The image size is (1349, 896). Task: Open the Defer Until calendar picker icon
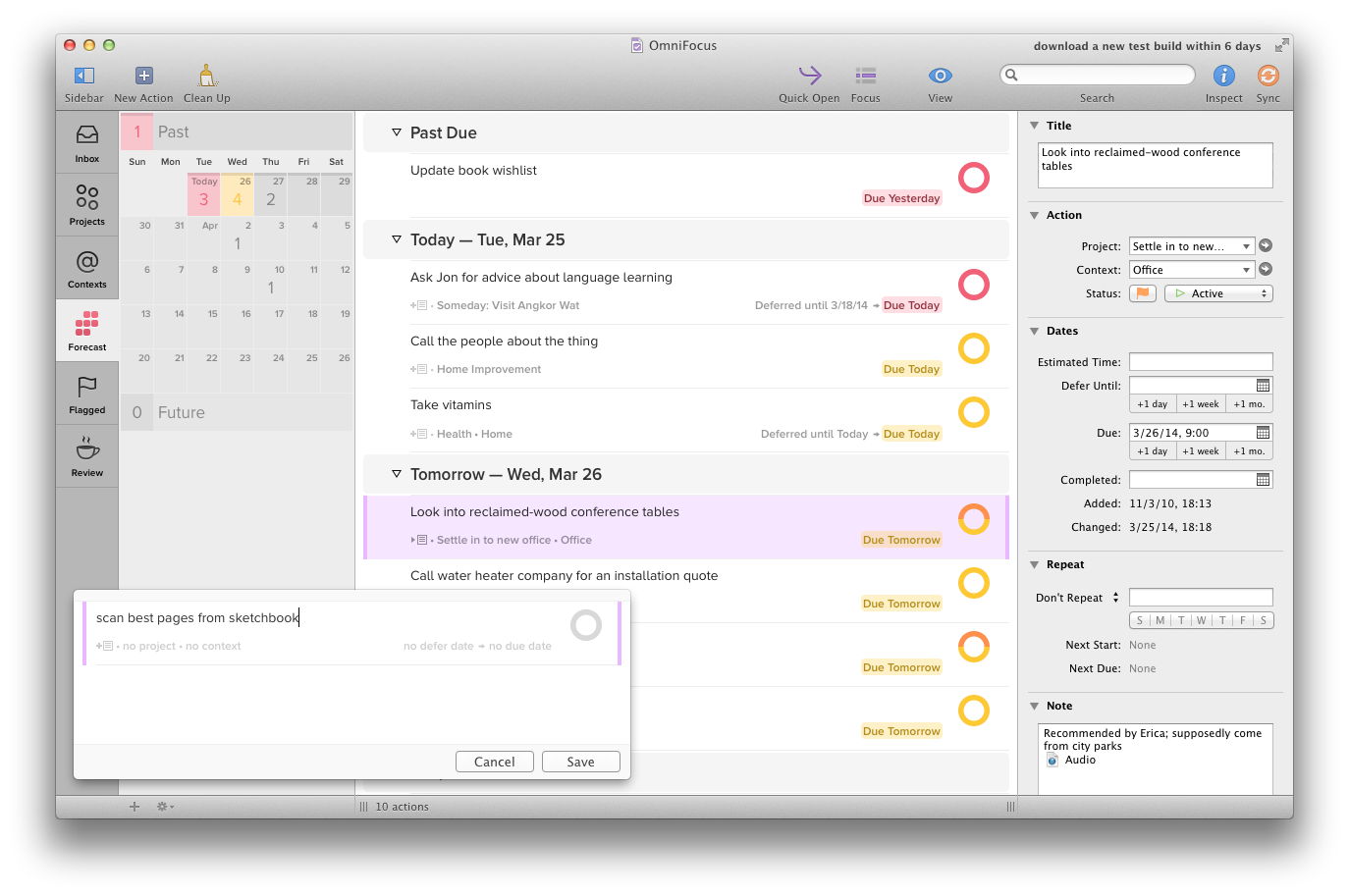pyautogui.click(x=1264, y=386)
